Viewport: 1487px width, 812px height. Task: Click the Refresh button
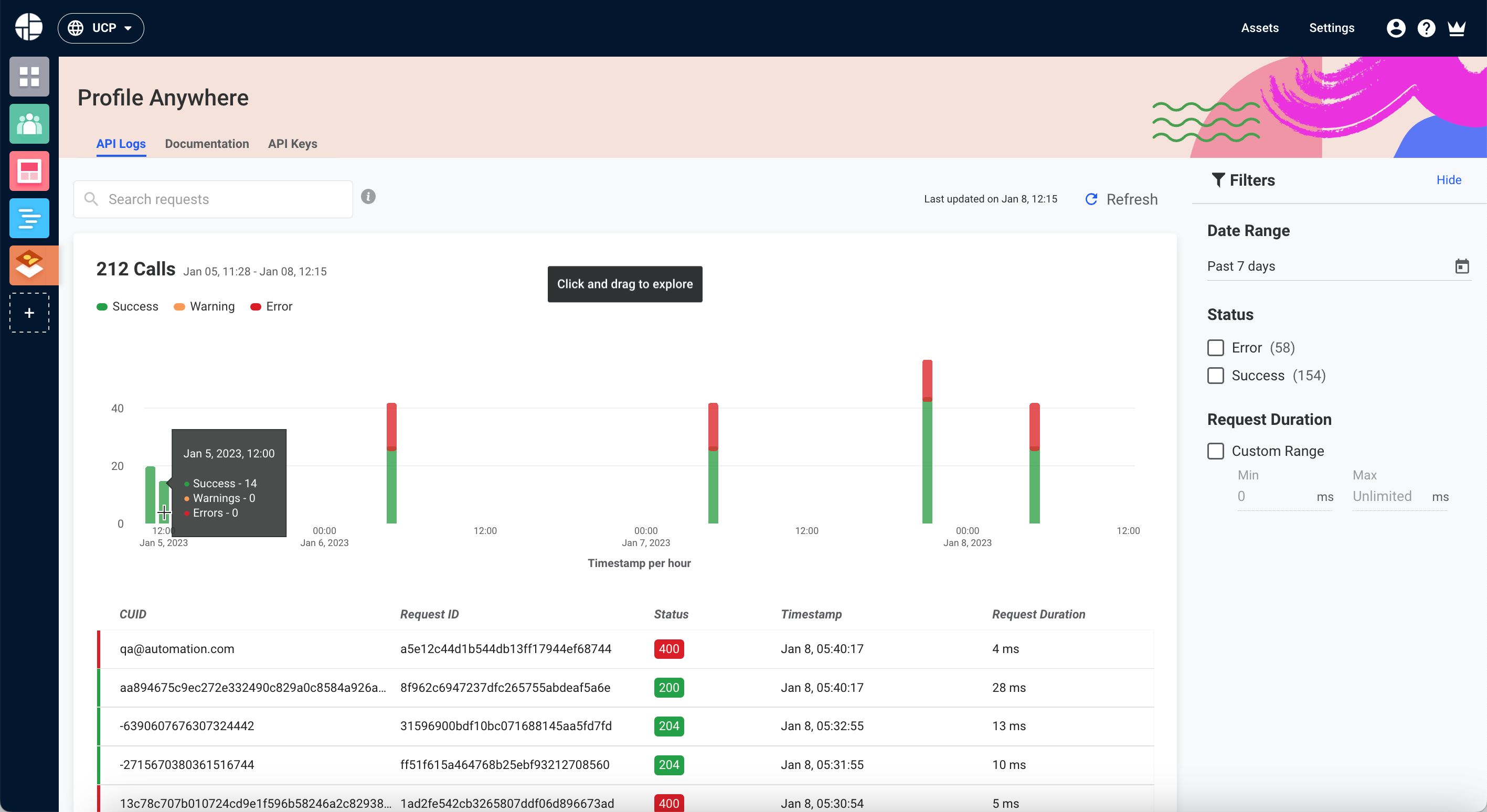1121,199
